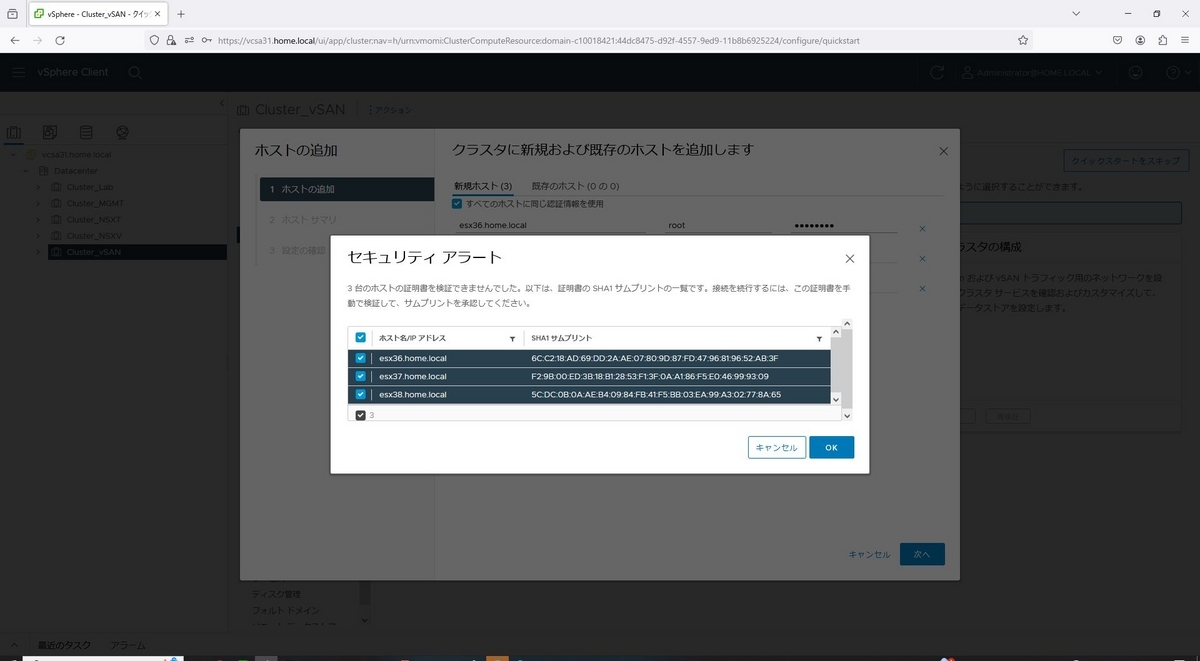Collapse the Datacenter tree node
Viewport: 1200px width, 661px height.
tap(26, 171)
